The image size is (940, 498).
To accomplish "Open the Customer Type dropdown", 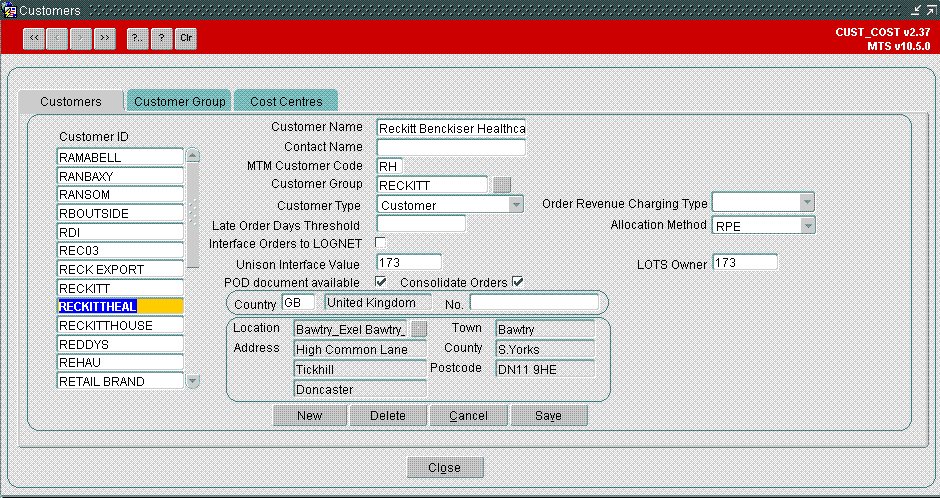I will point(516,205).
